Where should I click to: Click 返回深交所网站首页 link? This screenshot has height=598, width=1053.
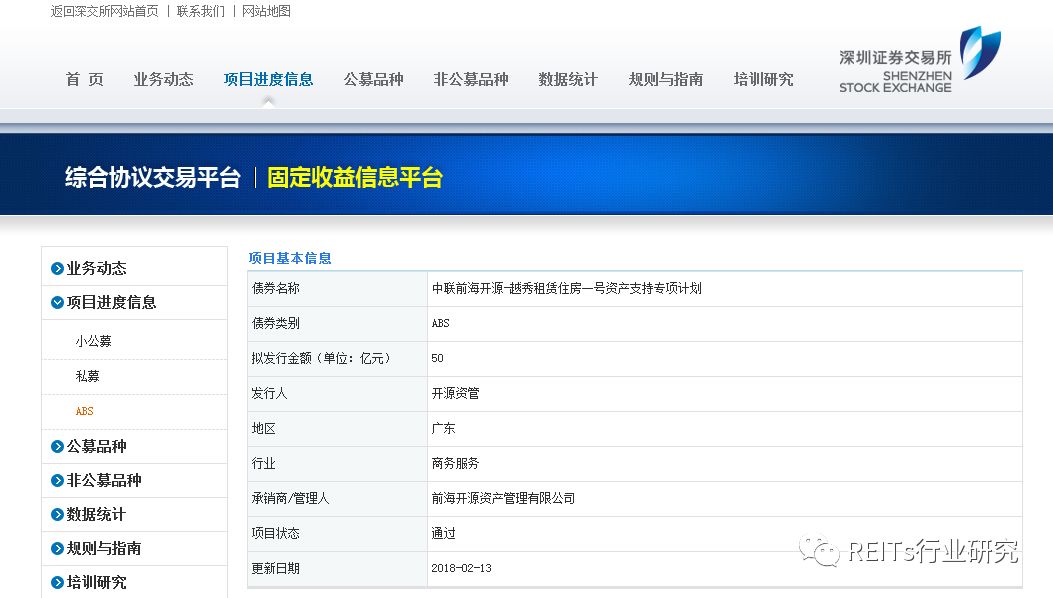tap(104, 11)
